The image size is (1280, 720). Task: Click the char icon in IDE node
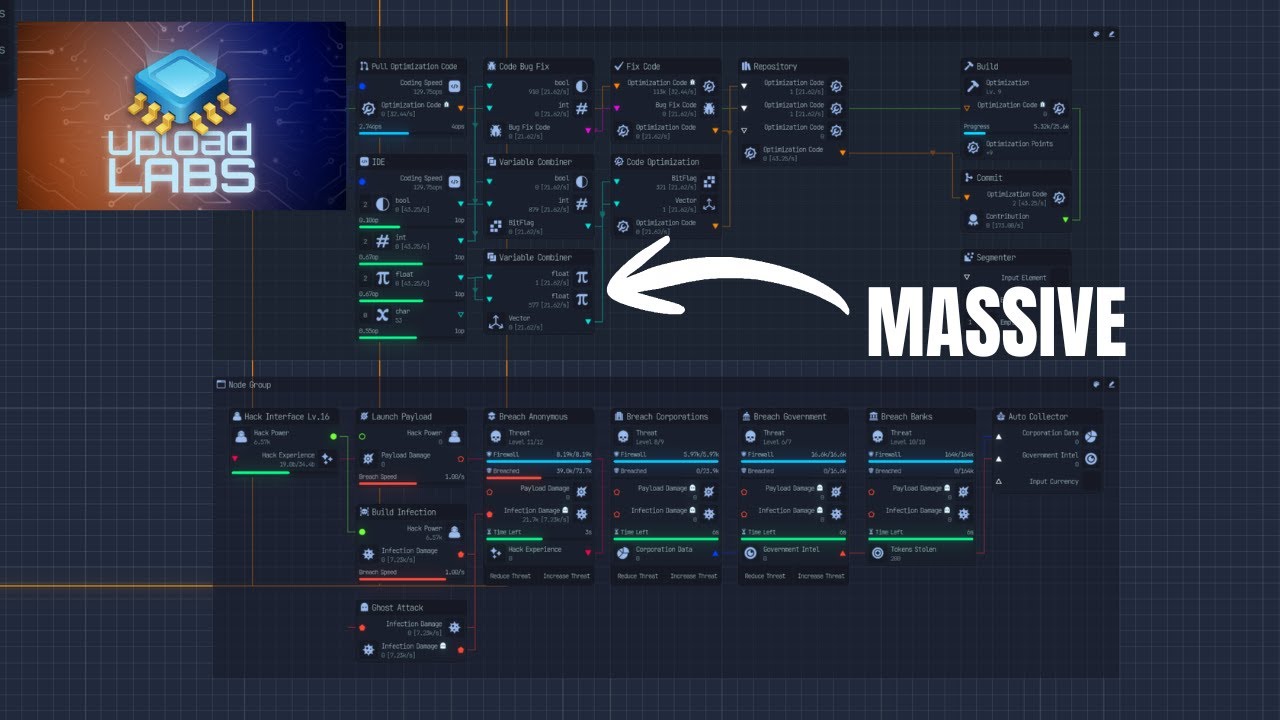[382, 314]
